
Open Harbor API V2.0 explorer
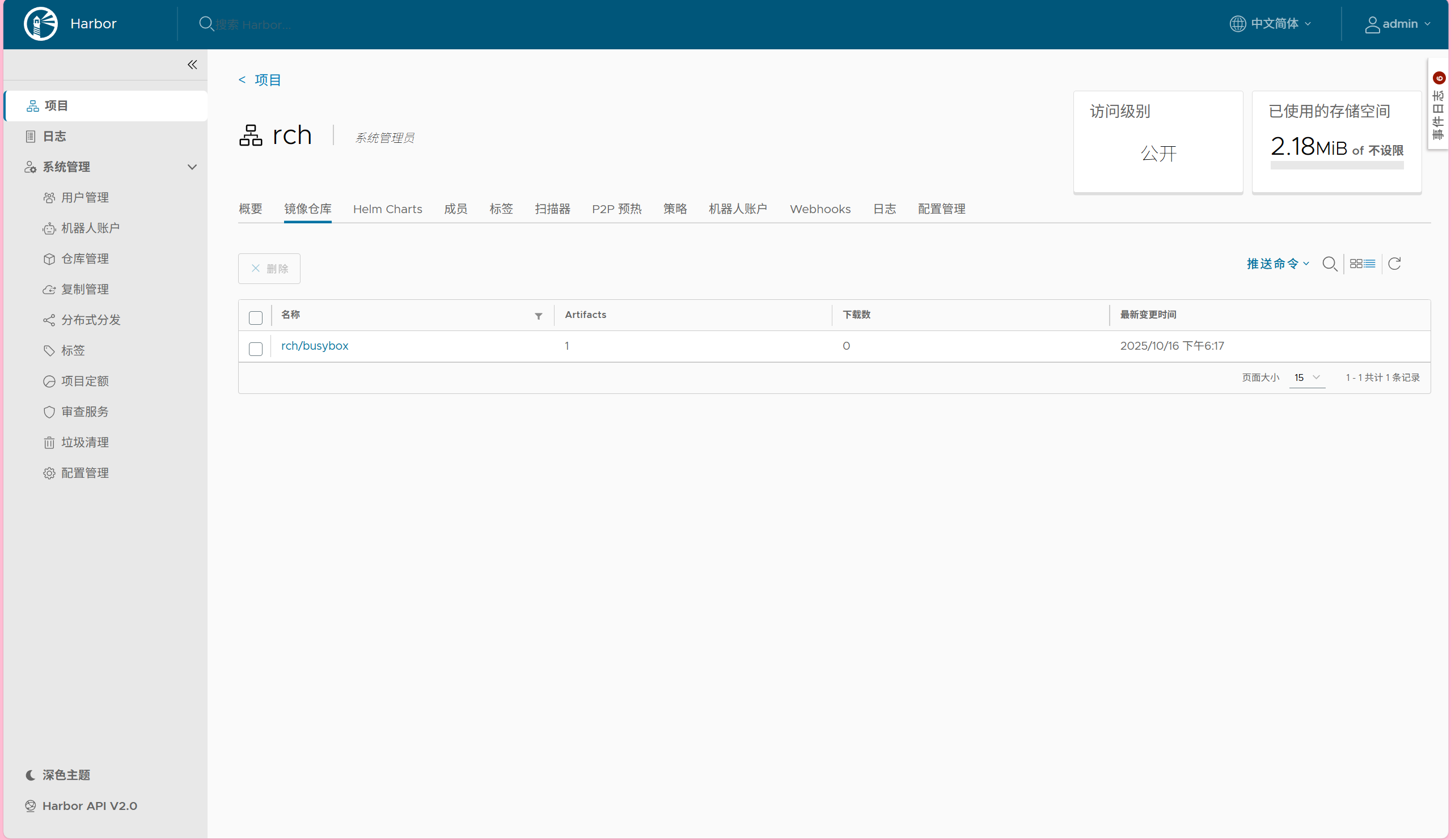coord(89,805)
